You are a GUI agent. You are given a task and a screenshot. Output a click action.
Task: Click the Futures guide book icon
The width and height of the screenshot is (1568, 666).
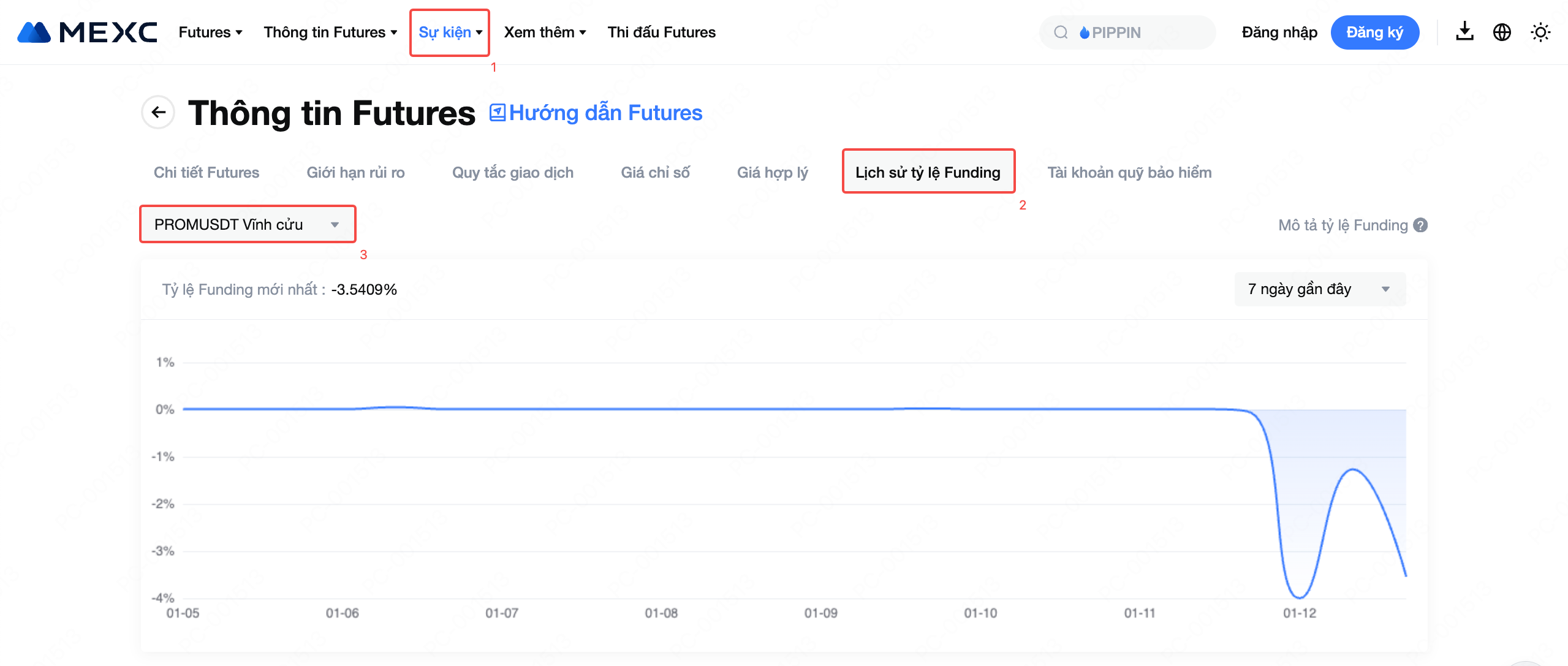tap(497, 113)
